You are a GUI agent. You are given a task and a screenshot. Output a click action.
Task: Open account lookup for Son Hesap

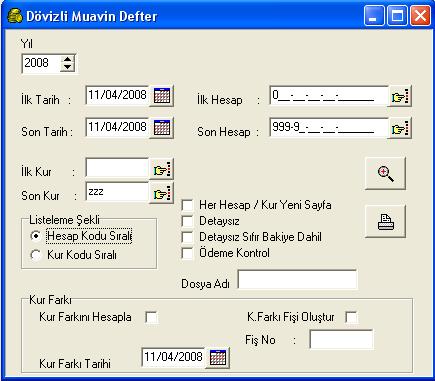(400, 128)
